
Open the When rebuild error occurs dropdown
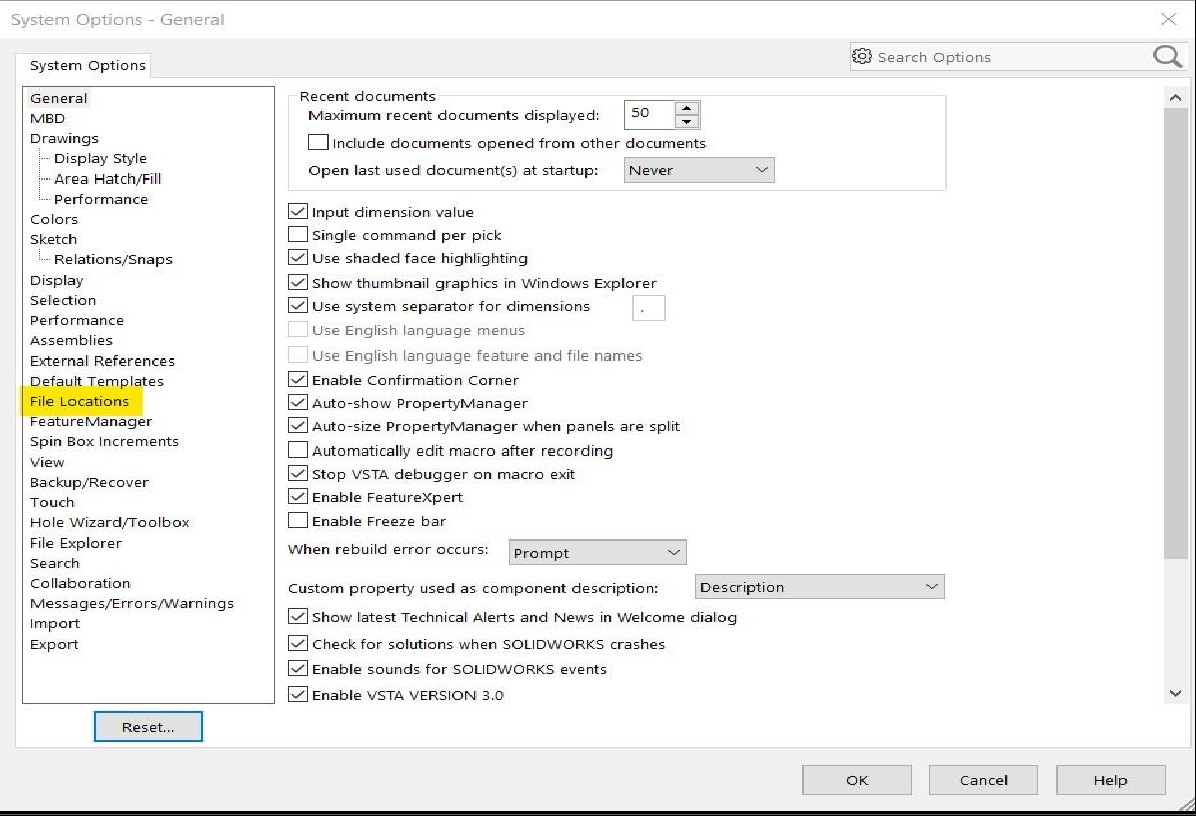click(597, 552)
